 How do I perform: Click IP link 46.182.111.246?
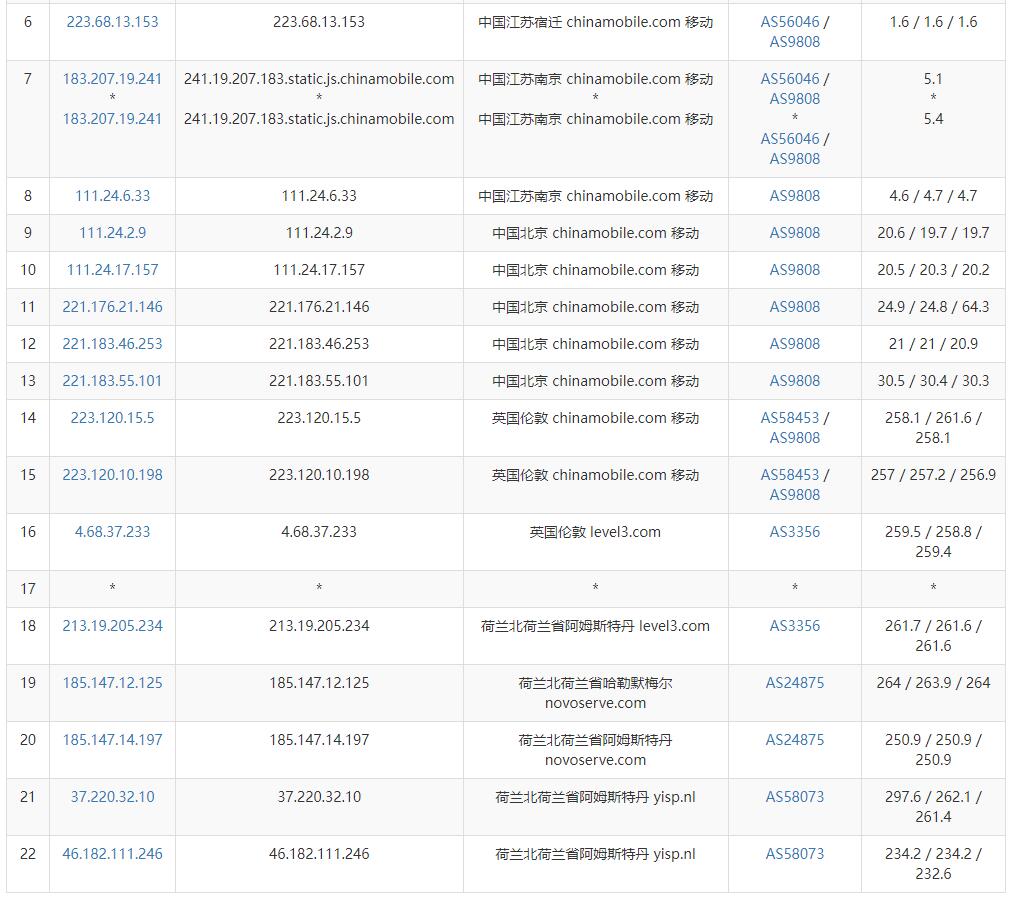pyautogui.click(x=112, y=854)
